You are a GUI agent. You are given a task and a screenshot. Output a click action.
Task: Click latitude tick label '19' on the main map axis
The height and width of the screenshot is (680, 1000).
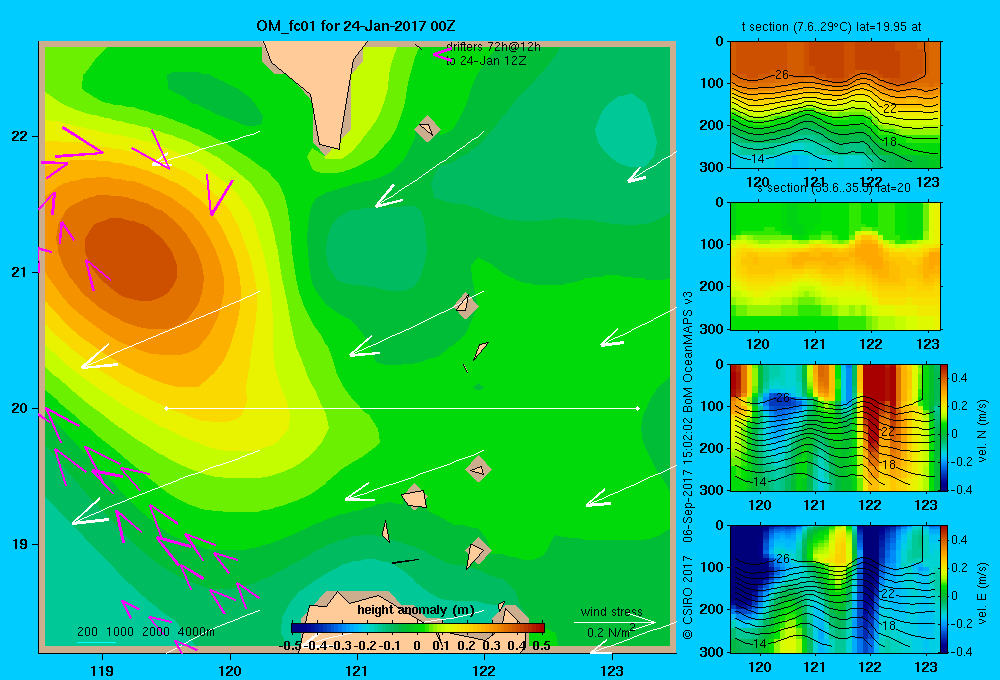(20, 544)
